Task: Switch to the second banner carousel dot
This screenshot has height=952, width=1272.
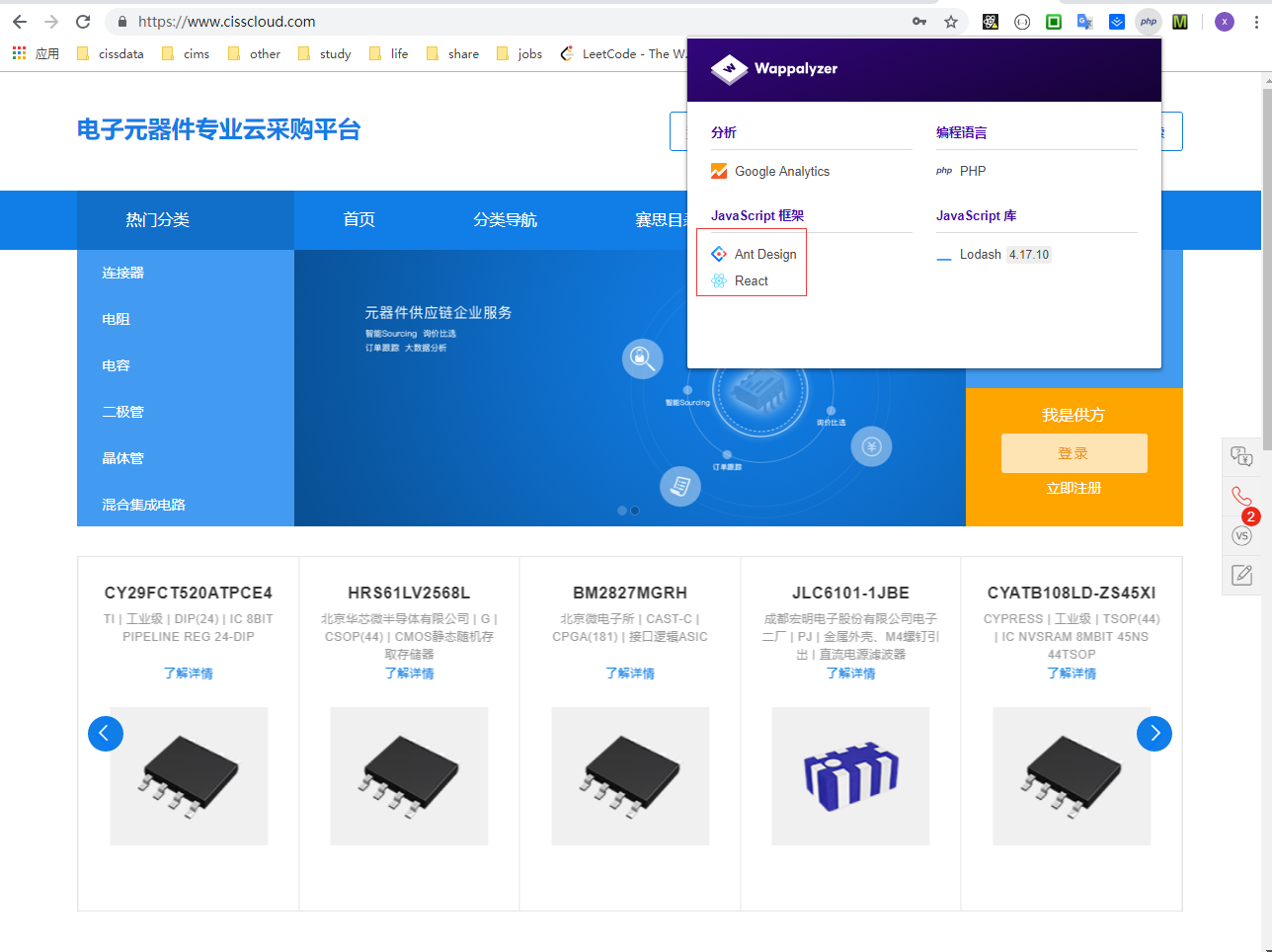Action: (x=635, y=511)
